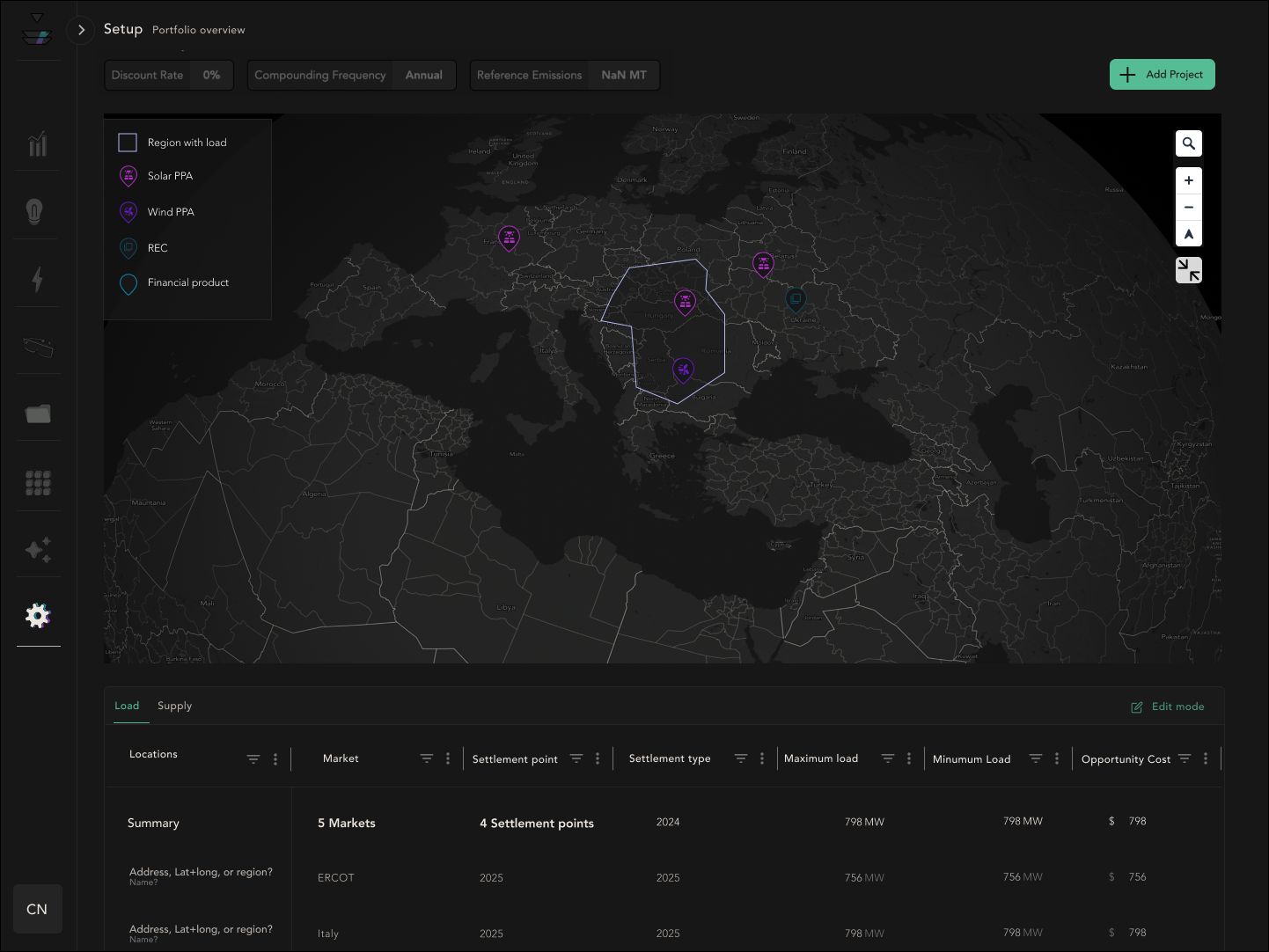1269x952 pixels.
Task: Filter the Locations column
Action: 253,758
